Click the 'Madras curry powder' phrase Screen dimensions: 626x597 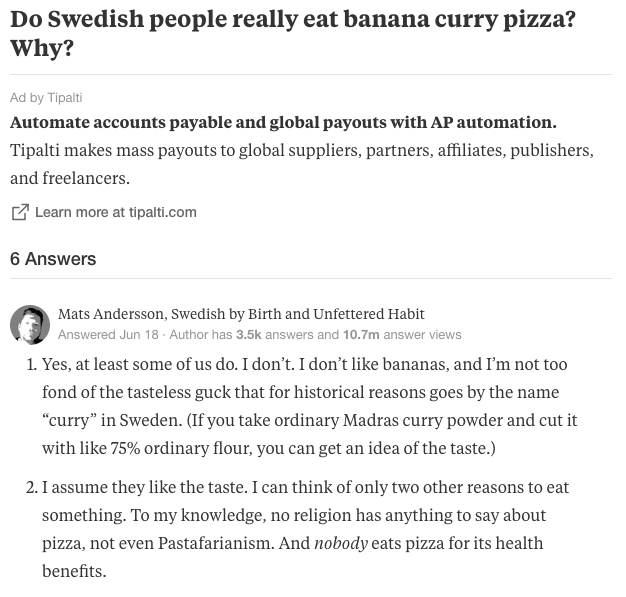[422, 420]
